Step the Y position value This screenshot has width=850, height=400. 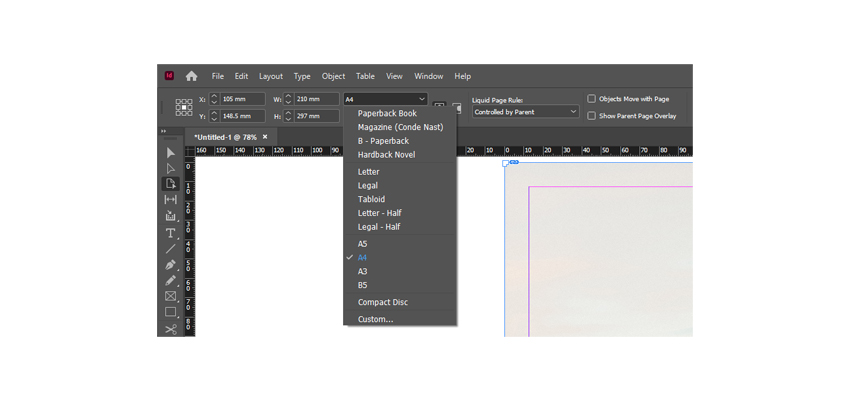214,116
